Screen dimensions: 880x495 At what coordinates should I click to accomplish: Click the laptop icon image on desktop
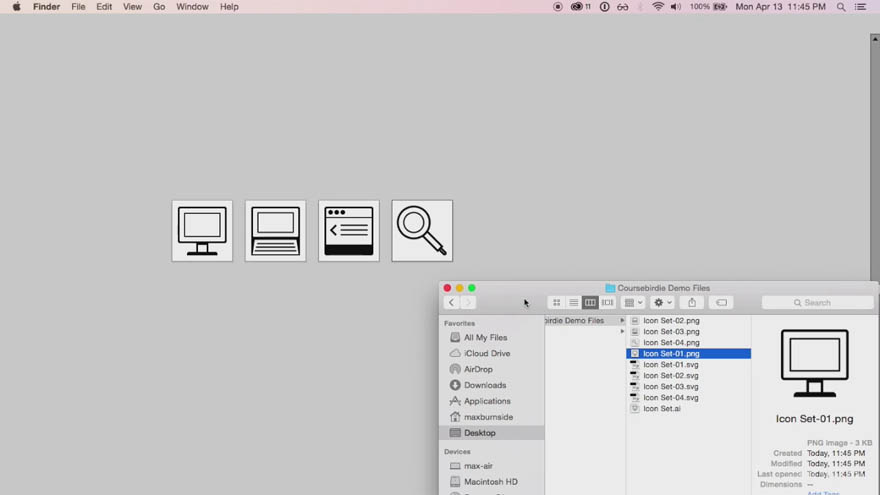coord(276,231)
